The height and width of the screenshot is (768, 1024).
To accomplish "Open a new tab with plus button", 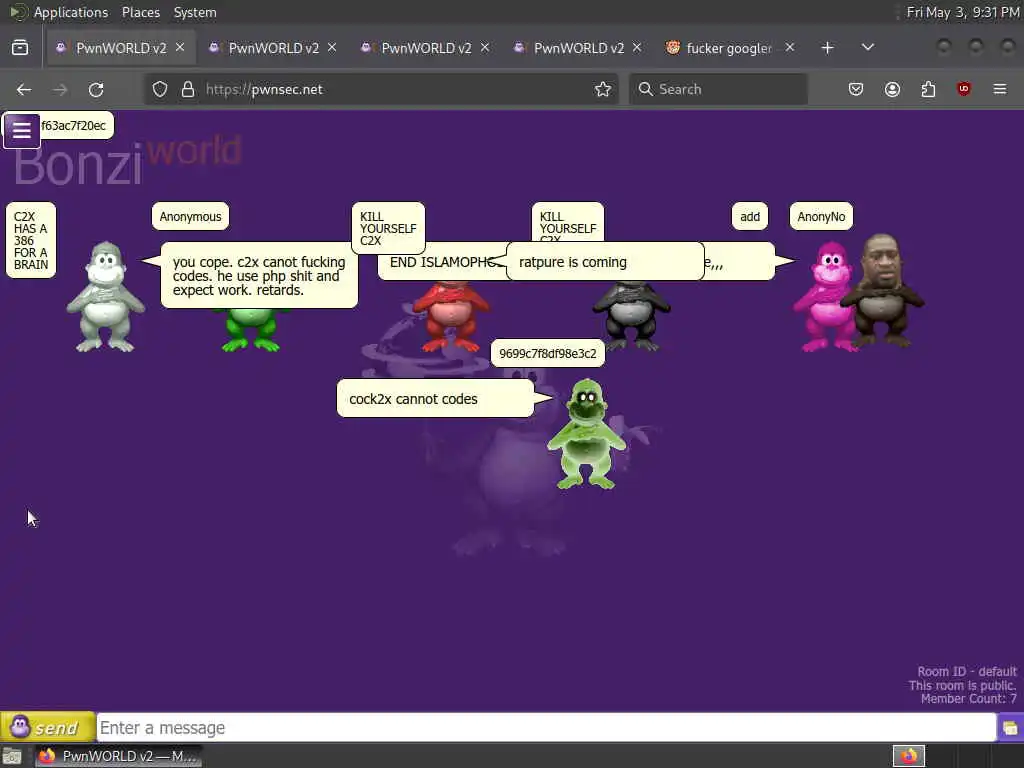I will click(827, 48).
